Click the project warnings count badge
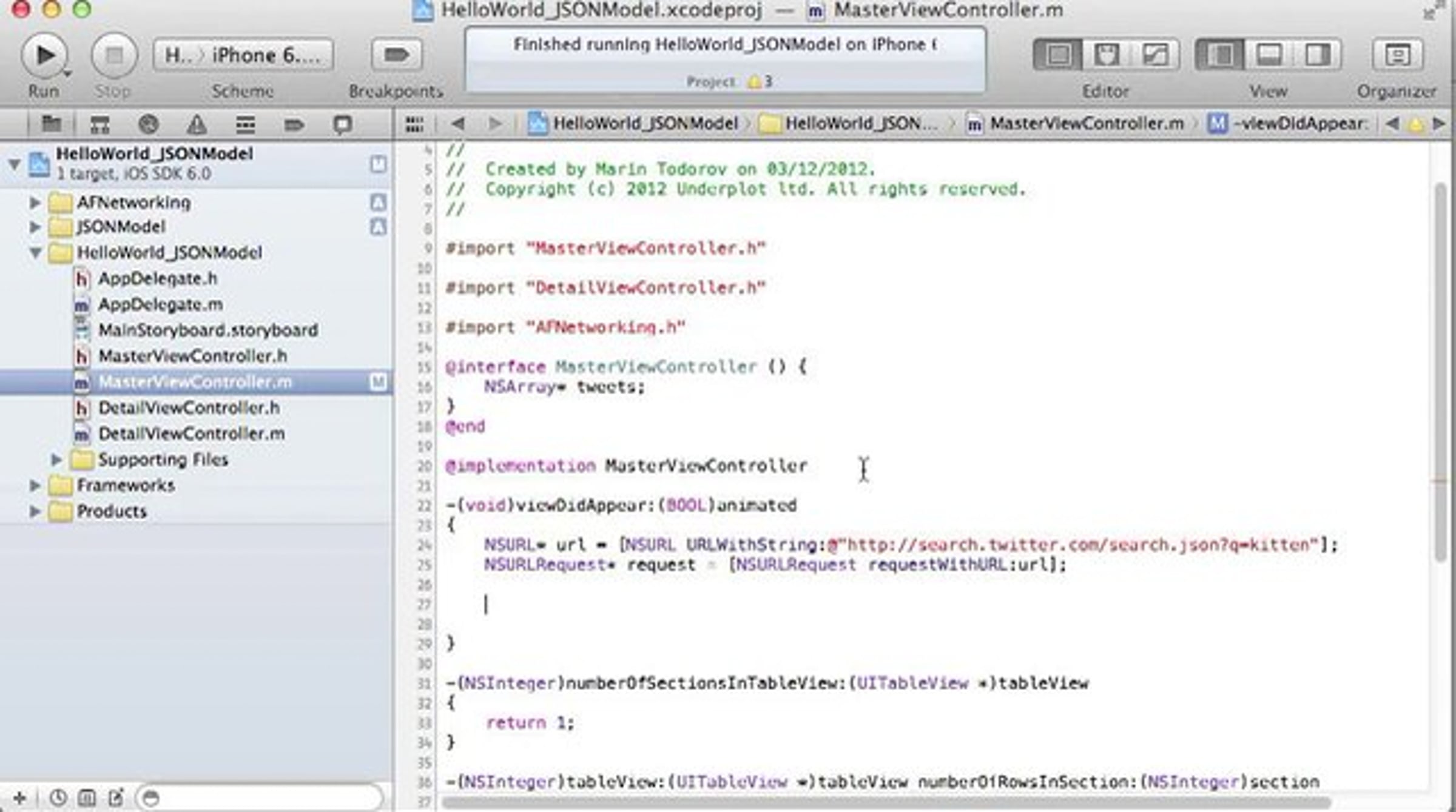The height and width of the screenshot is (812, 1456). click(x=760, y=81)
